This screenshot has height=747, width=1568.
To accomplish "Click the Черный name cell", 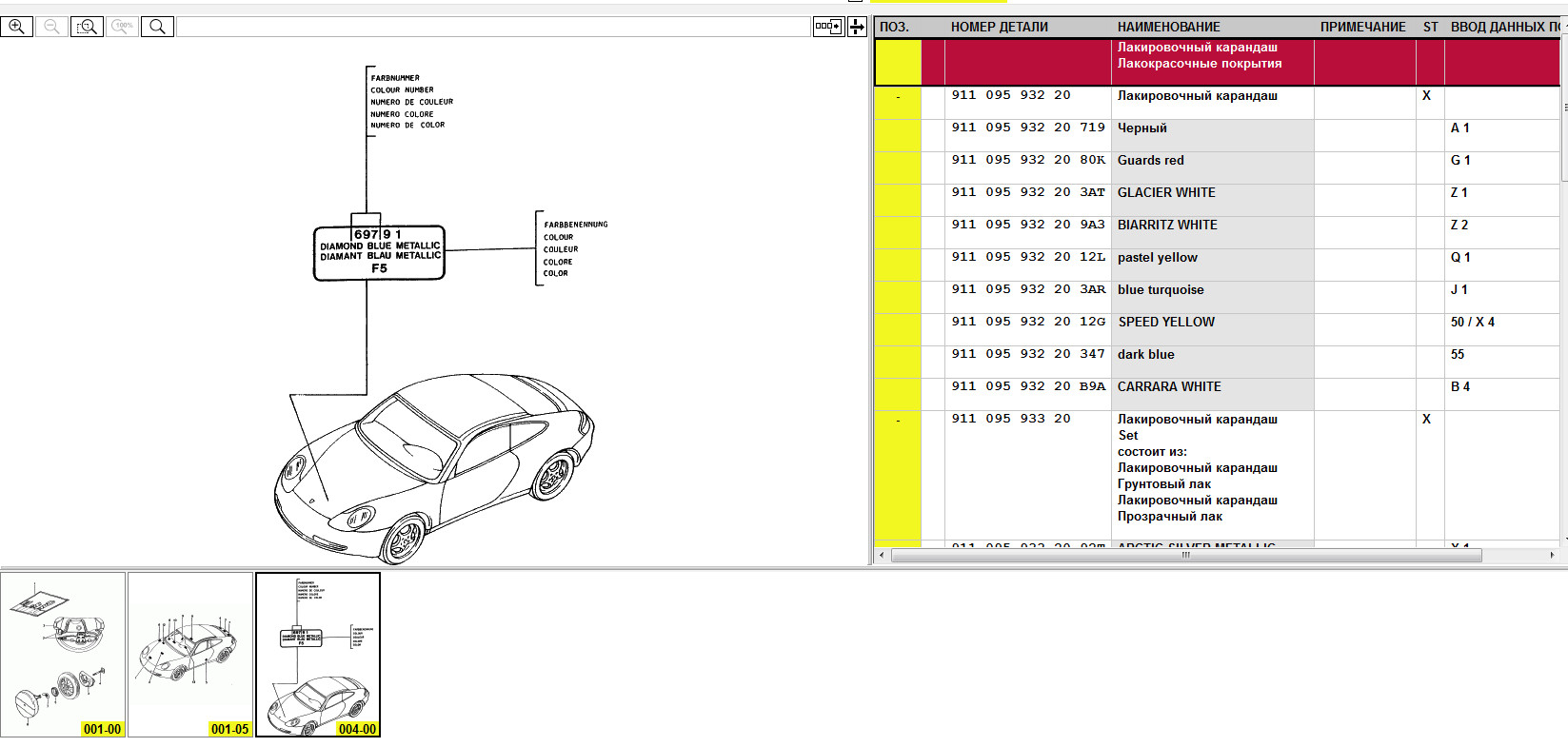I will [x=1213, y=136].
